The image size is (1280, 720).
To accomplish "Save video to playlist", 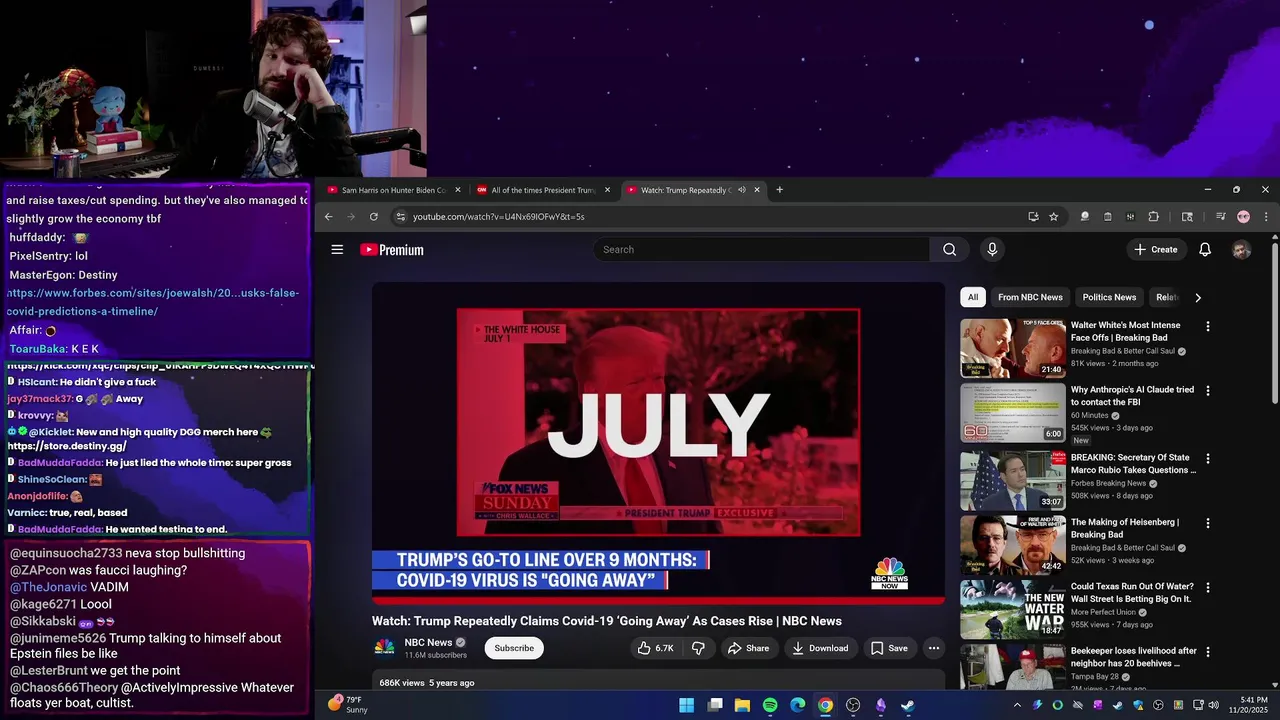I will pyautogui.click(x=889, y=648).
